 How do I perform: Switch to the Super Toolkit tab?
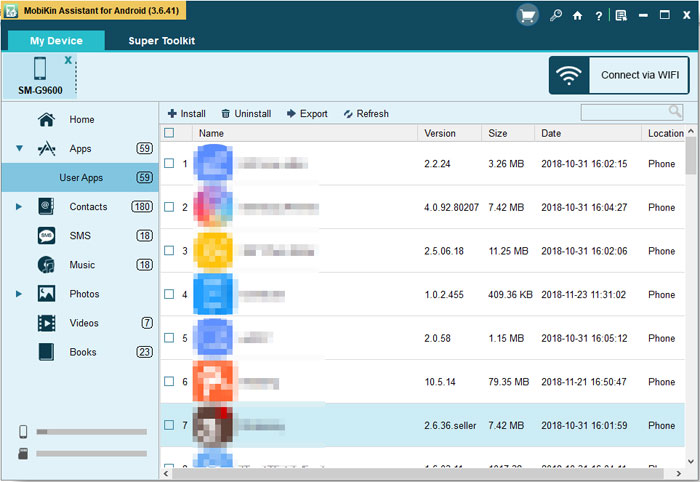coord(161,41)
